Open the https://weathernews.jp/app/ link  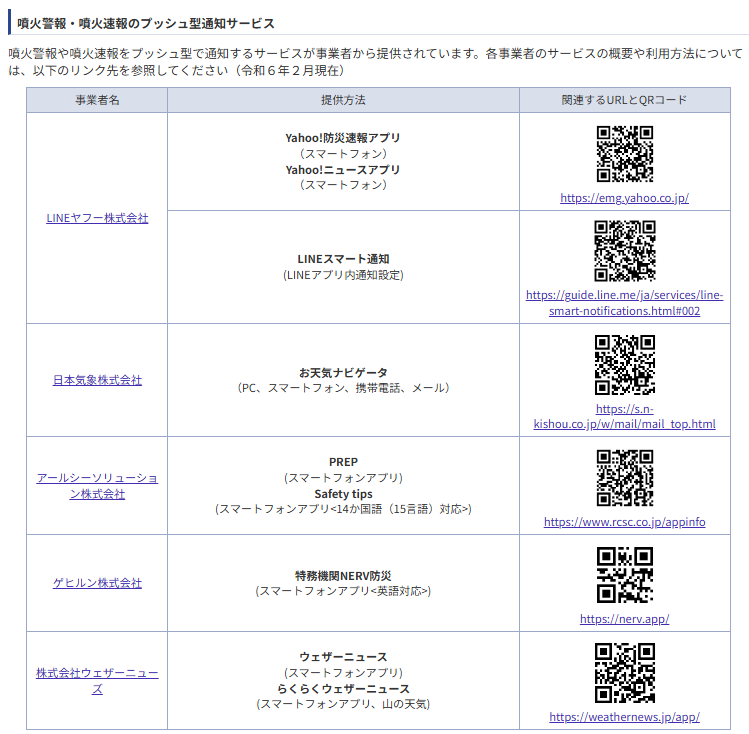click(x=624, y=717)
